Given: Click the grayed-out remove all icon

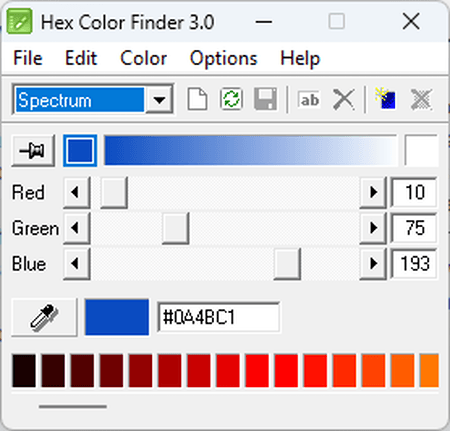Looking at the screenshot, I should click(421, 99).
